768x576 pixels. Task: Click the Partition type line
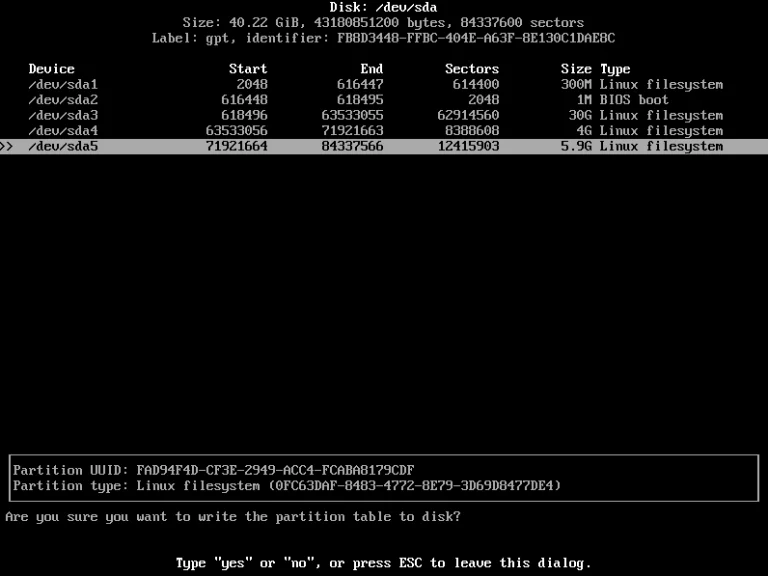287,486
